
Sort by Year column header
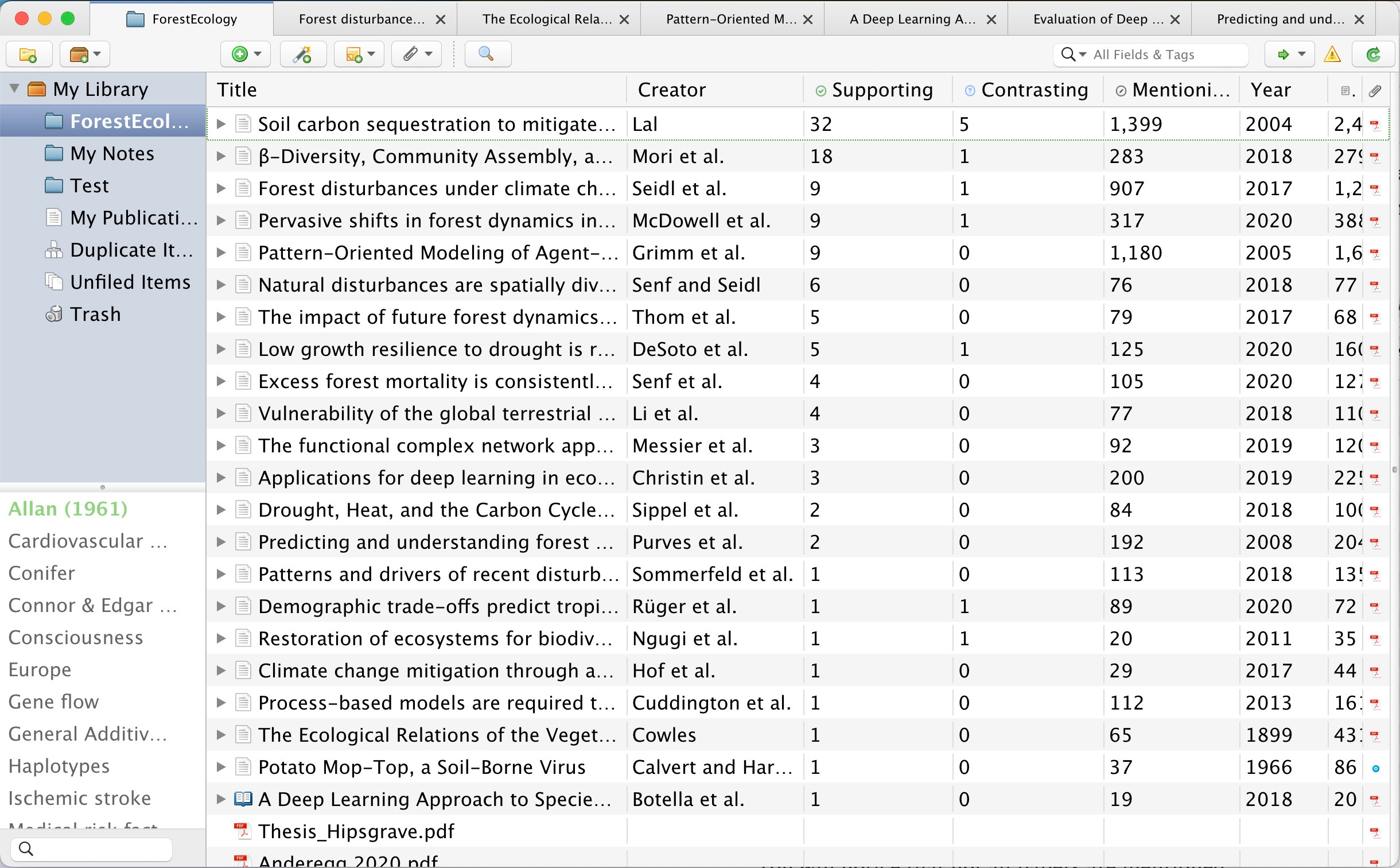click(x=1283, y=90)
